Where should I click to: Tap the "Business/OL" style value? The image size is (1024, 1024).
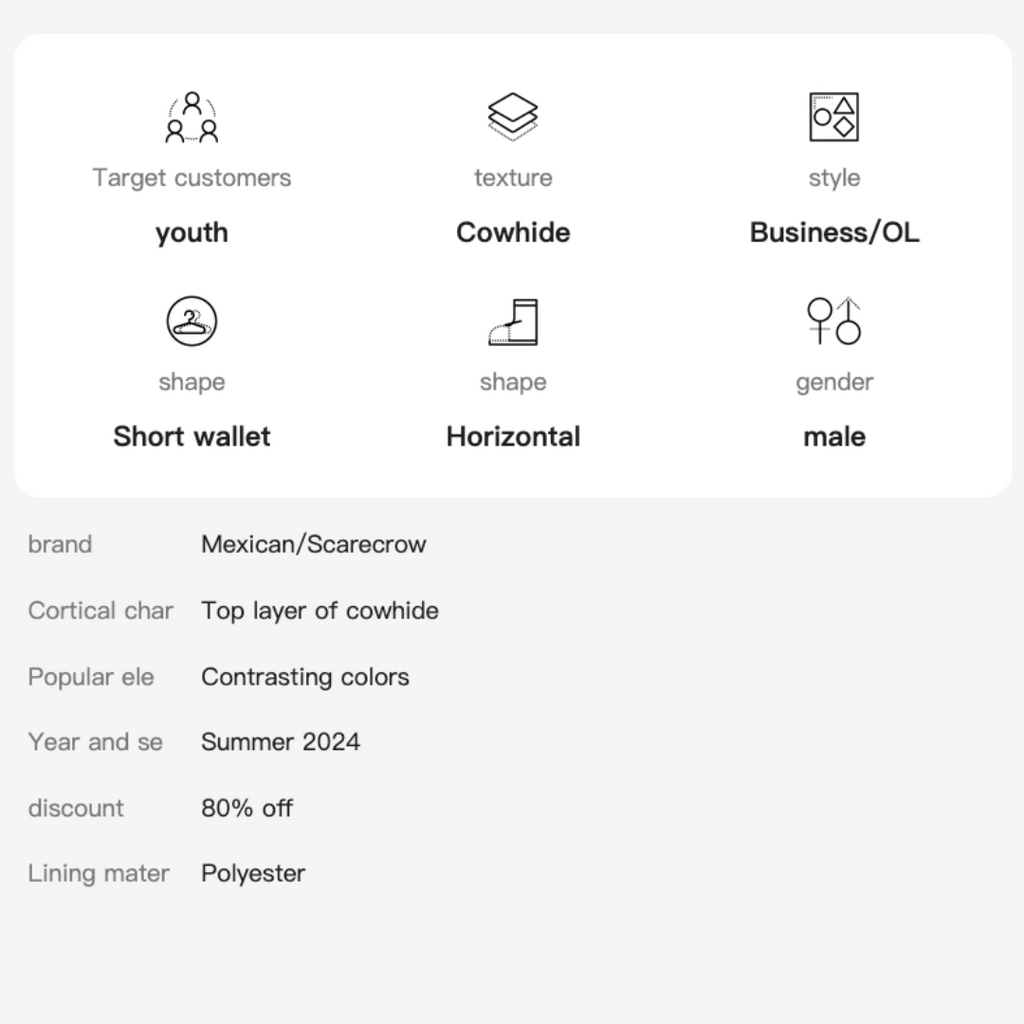(834, 233)
